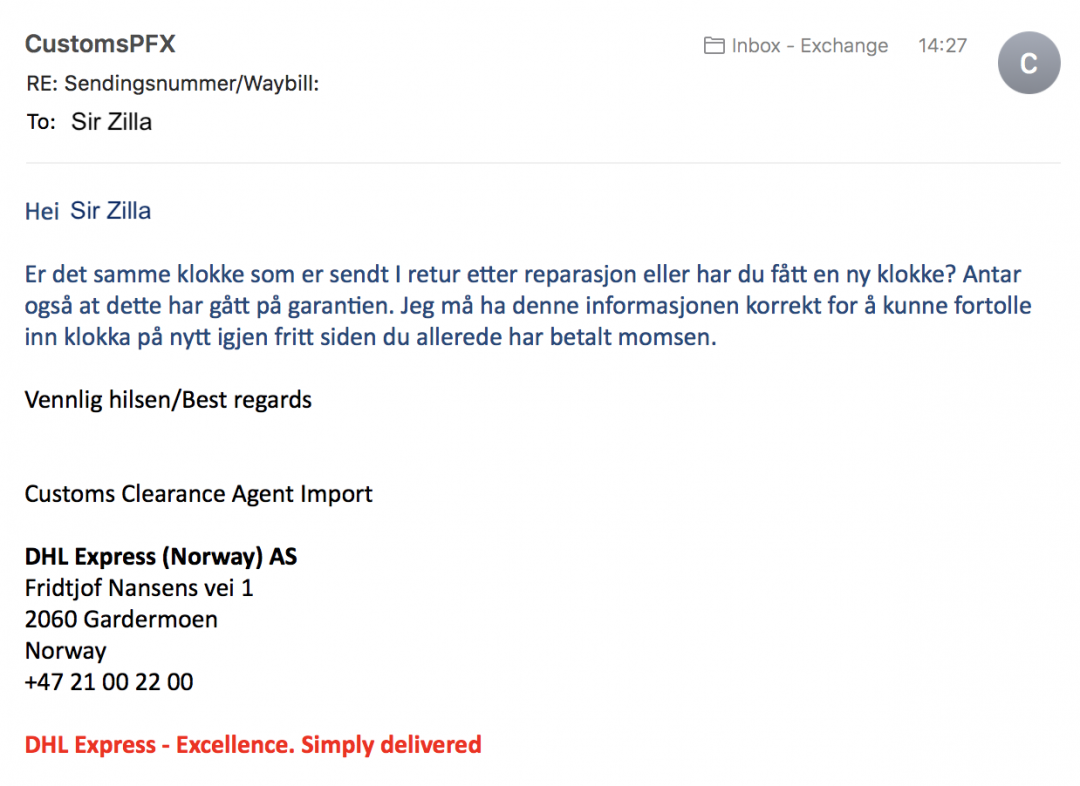The image size is (1080, 786).
Task: Click the Vennlig hilsen/Best regards line
Action: (168, 400)
